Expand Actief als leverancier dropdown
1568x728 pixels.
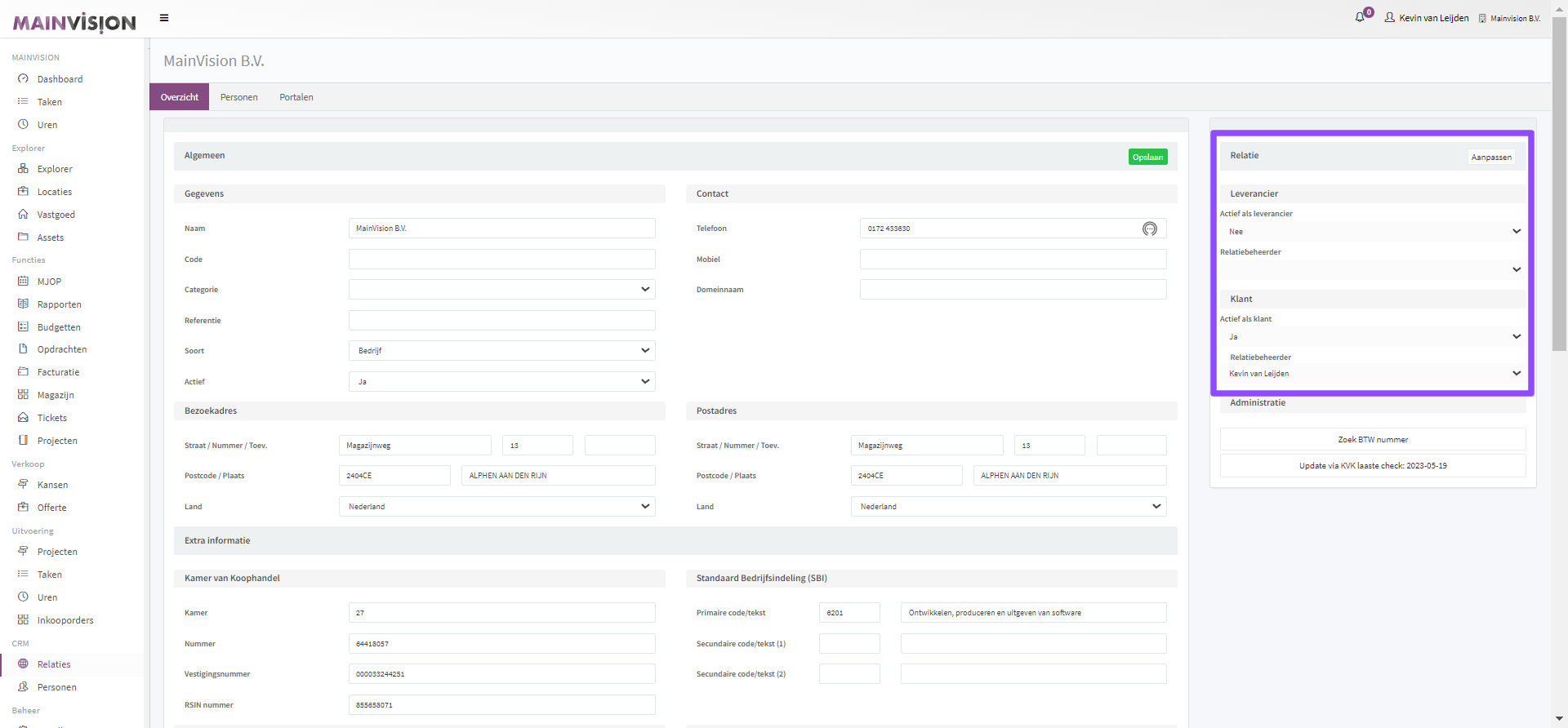pyautogui.click(x=1373, y=232)
